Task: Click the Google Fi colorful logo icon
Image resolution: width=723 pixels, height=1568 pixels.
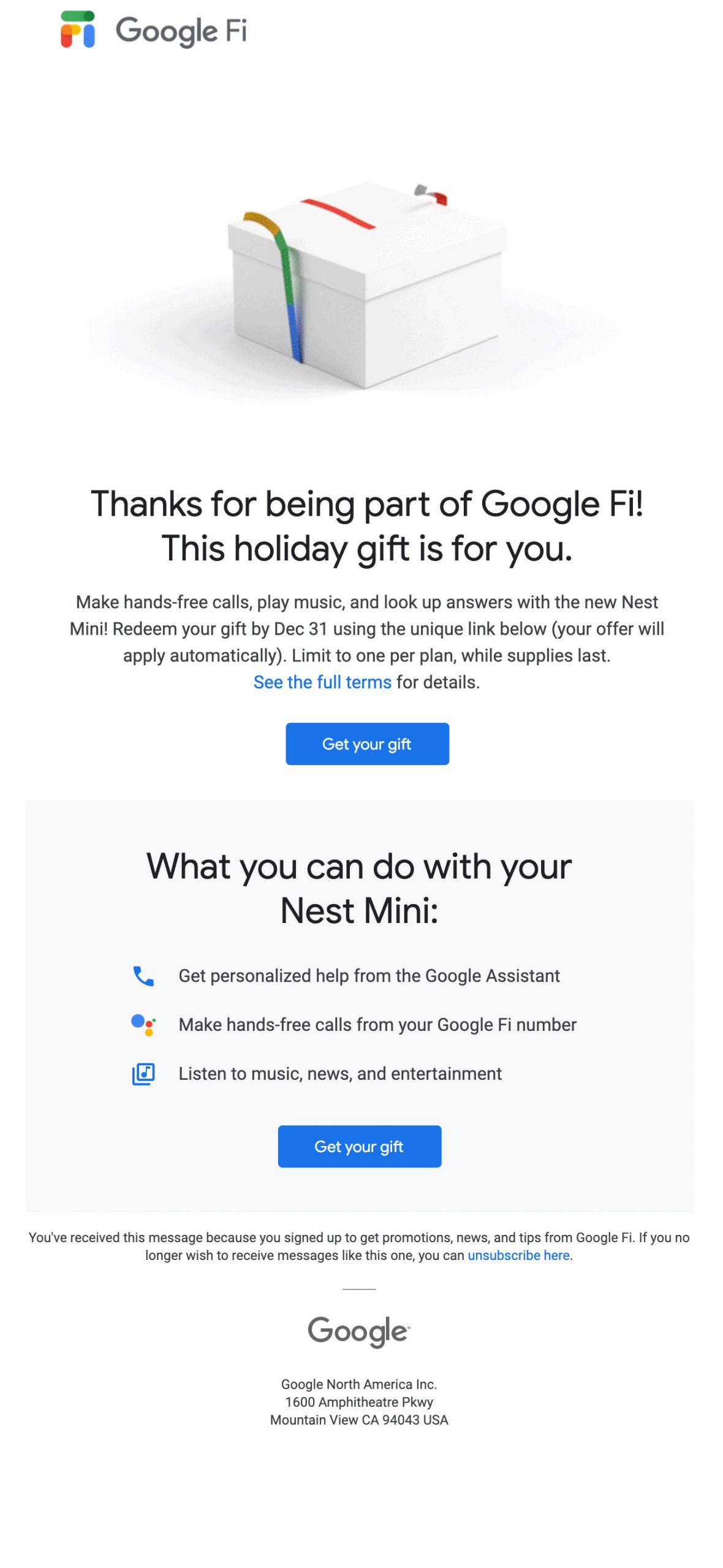Action: tap(77, 29)
